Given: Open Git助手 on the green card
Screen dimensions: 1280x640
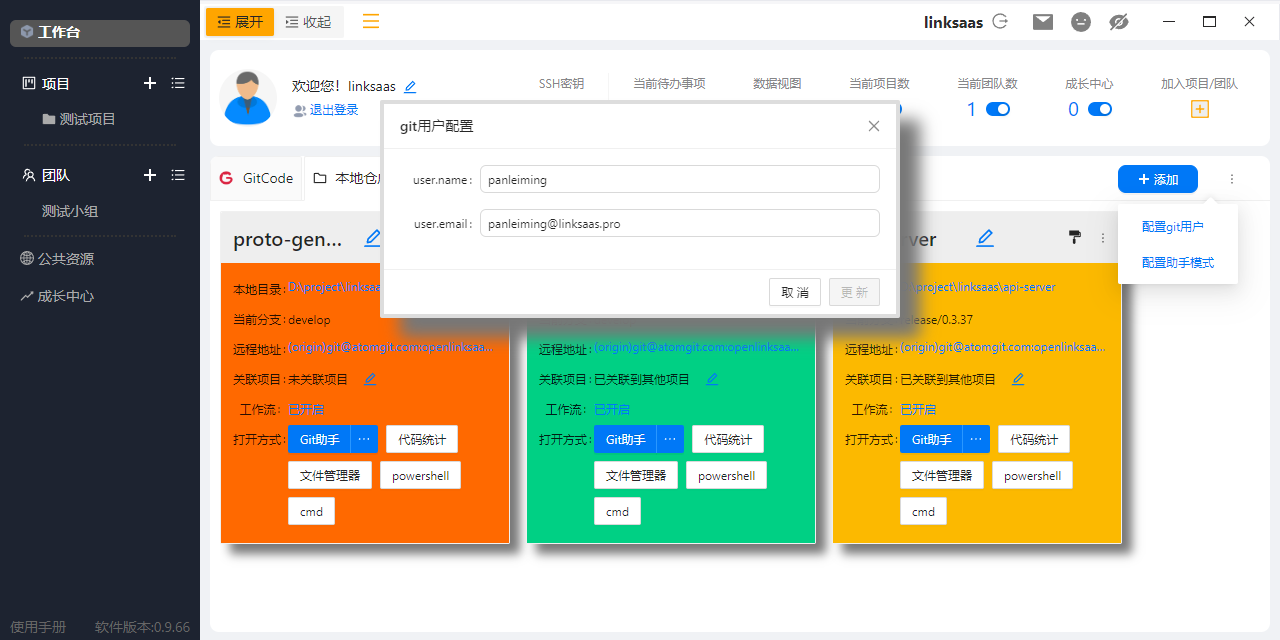Looking at the screenshot, I should (625, 439).
